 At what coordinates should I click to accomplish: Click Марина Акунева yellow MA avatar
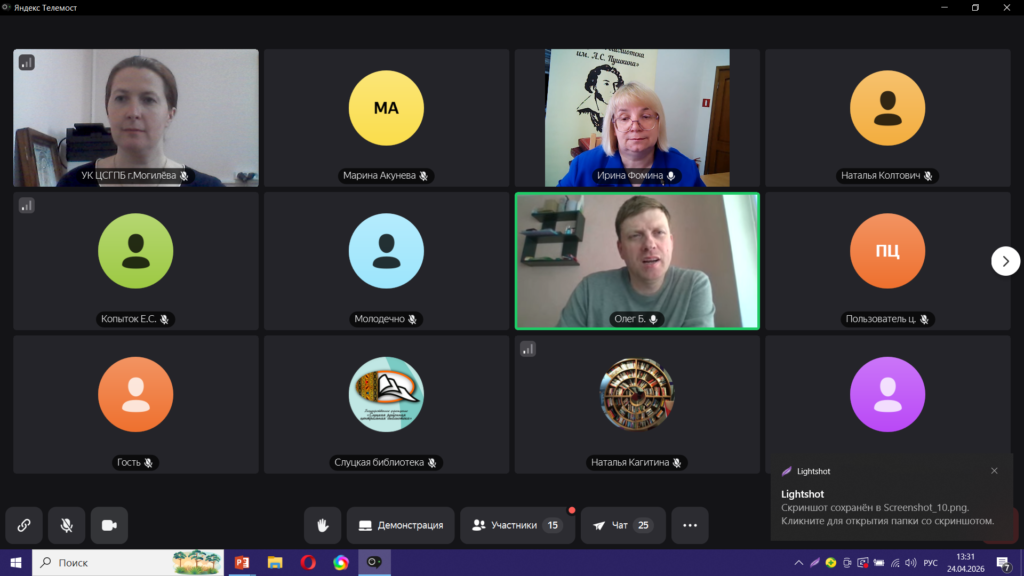tap(386, 108)
